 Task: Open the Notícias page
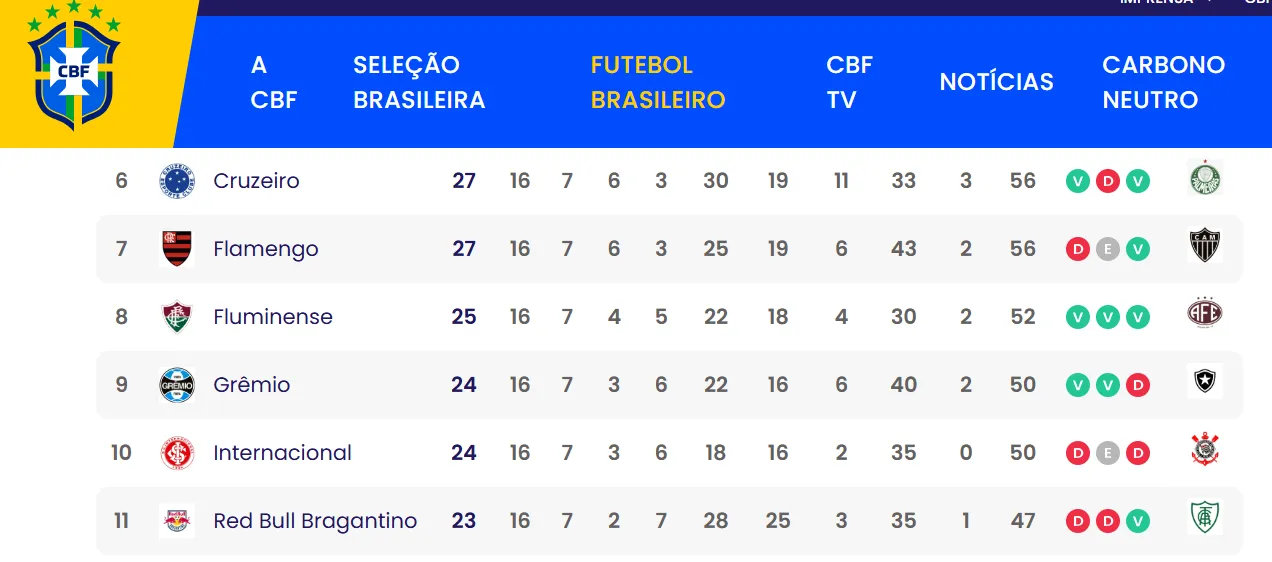coord(997,82)
